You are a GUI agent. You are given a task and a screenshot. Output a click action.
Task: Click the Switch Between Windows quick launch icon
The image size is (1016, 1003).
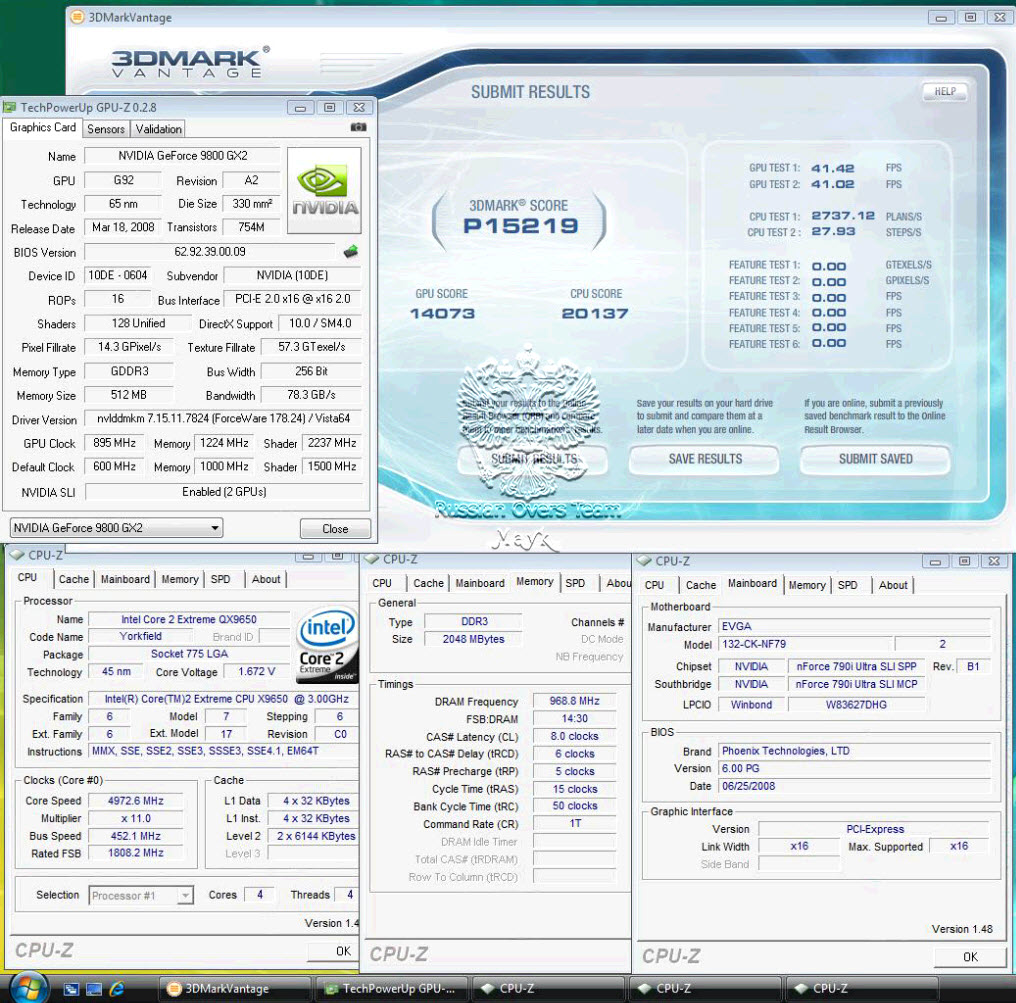71,989
